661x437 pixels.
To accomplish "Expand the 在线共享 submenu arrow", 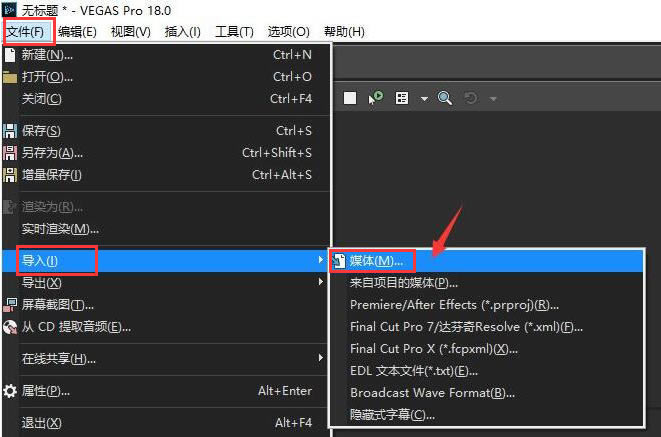I will (x=321, y=358).
